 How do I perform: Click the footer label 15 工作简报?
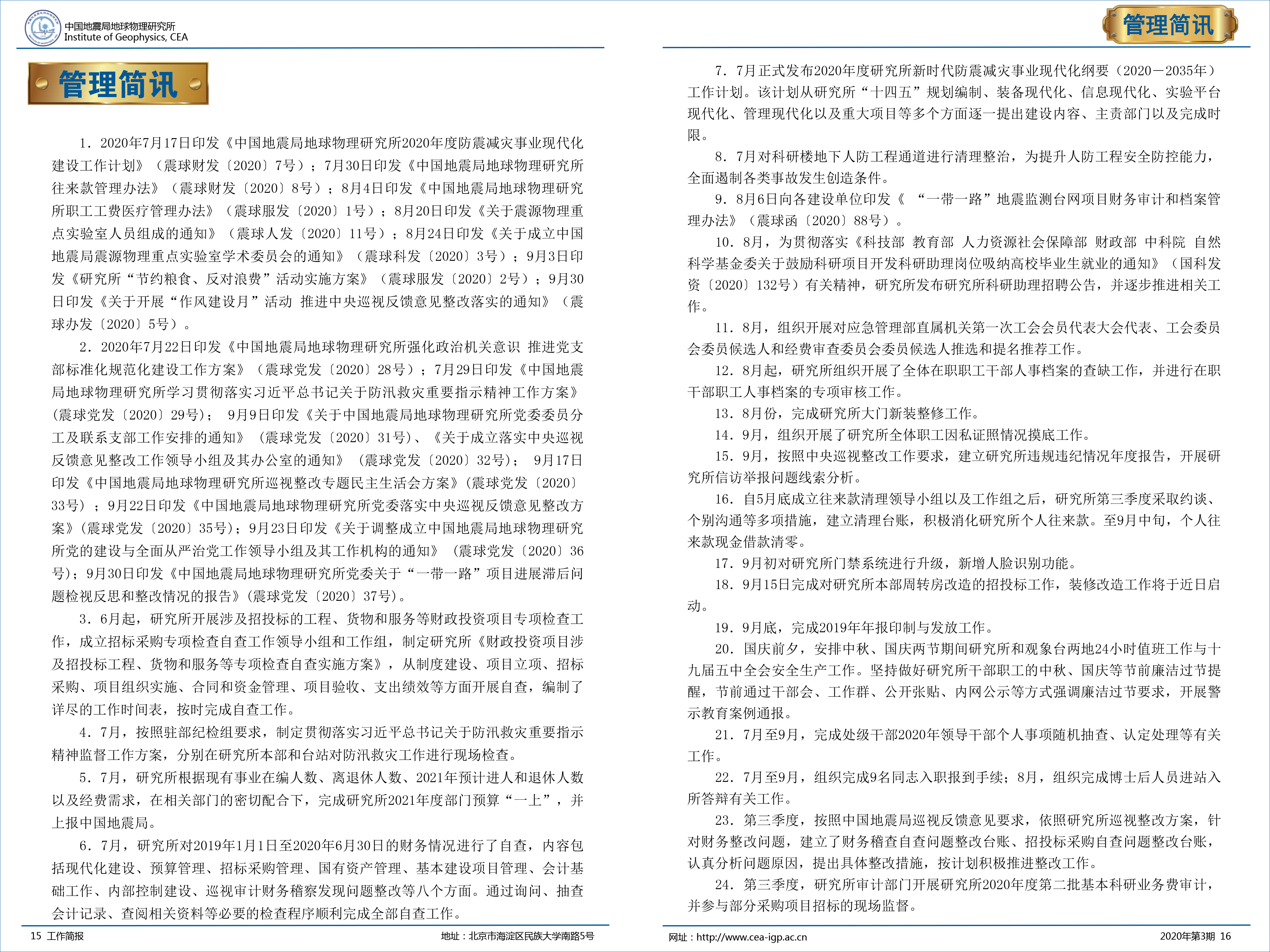tap(57, 936)
